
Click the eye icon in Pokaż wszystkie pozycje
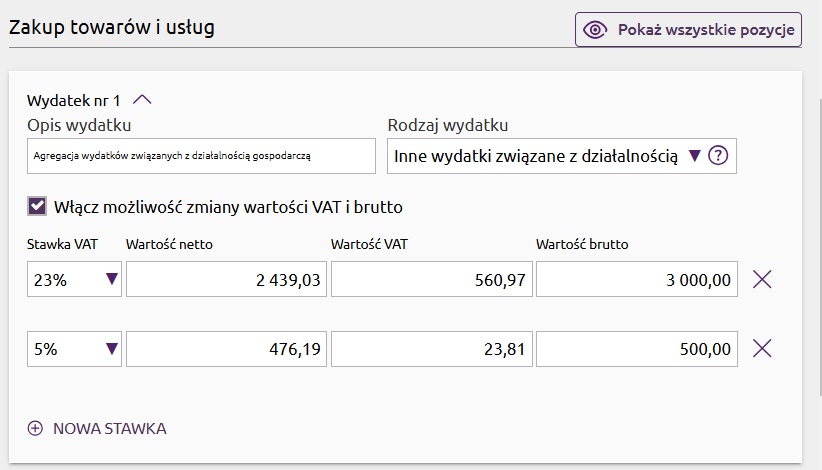pos(595,30)
